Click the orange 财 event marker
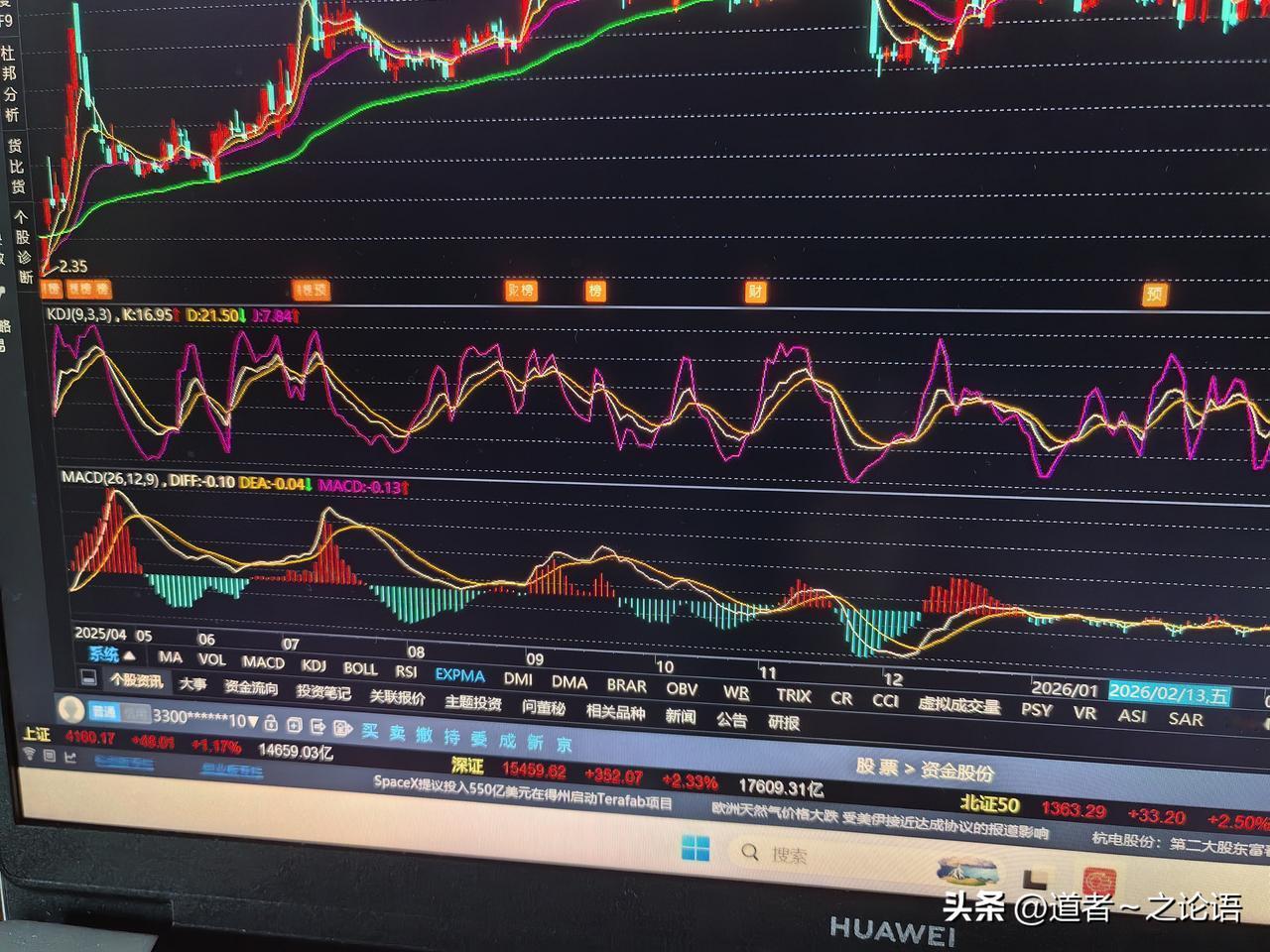Image resolution: width=1270 pixels, height=952 pixels. pos(756,291)
